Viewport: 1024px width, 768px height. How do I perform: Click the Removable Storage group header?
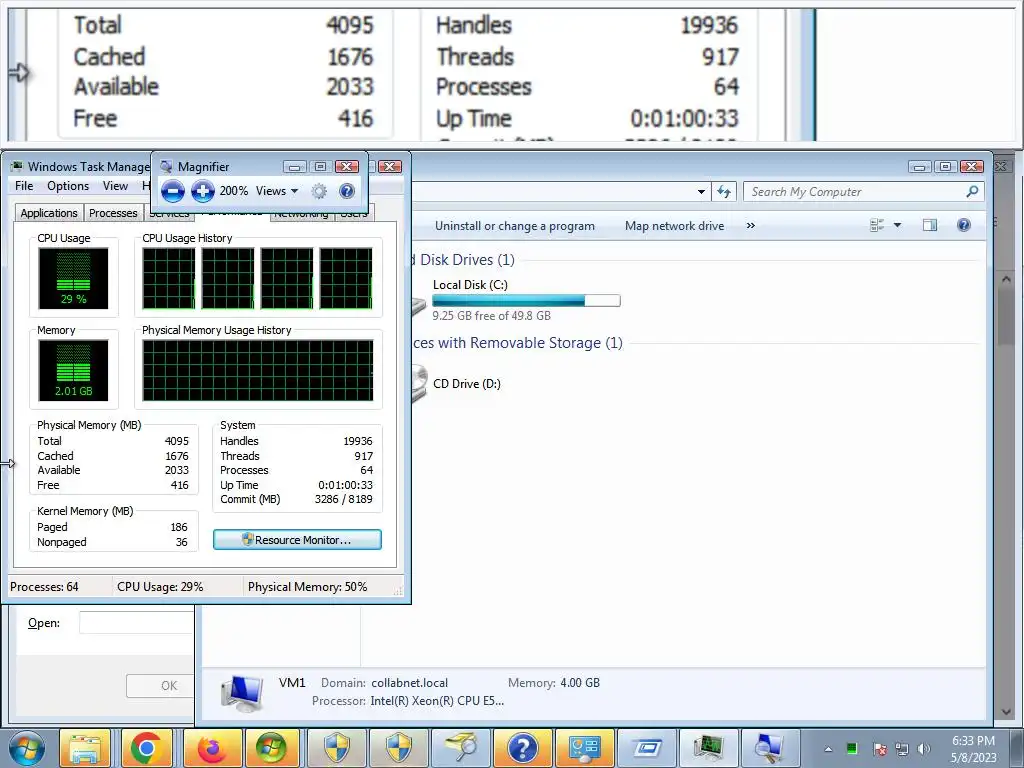pyautogui.click(x=517, y=343)
